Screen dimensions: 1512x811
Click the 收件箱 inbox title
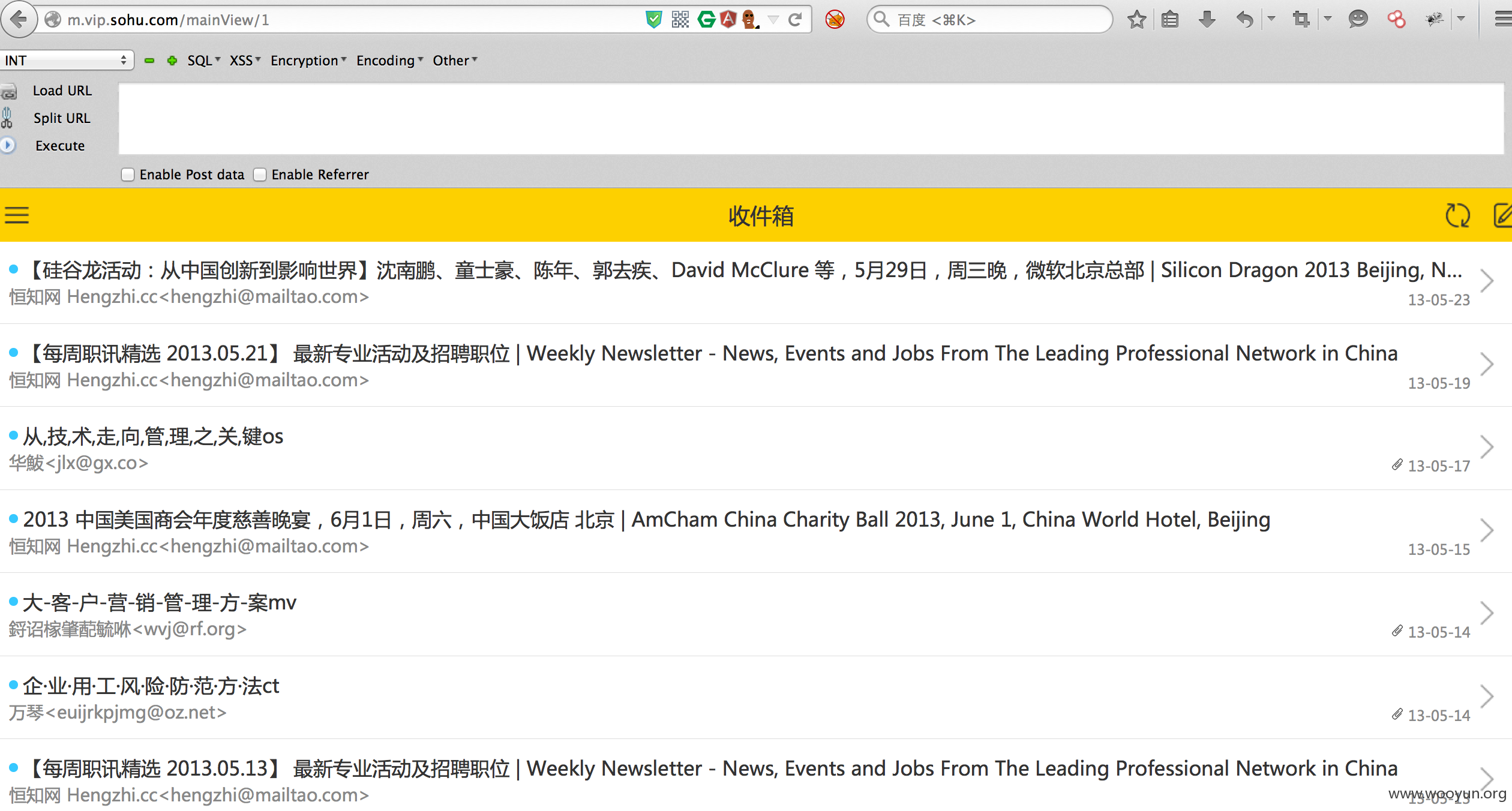coord(761,216)
